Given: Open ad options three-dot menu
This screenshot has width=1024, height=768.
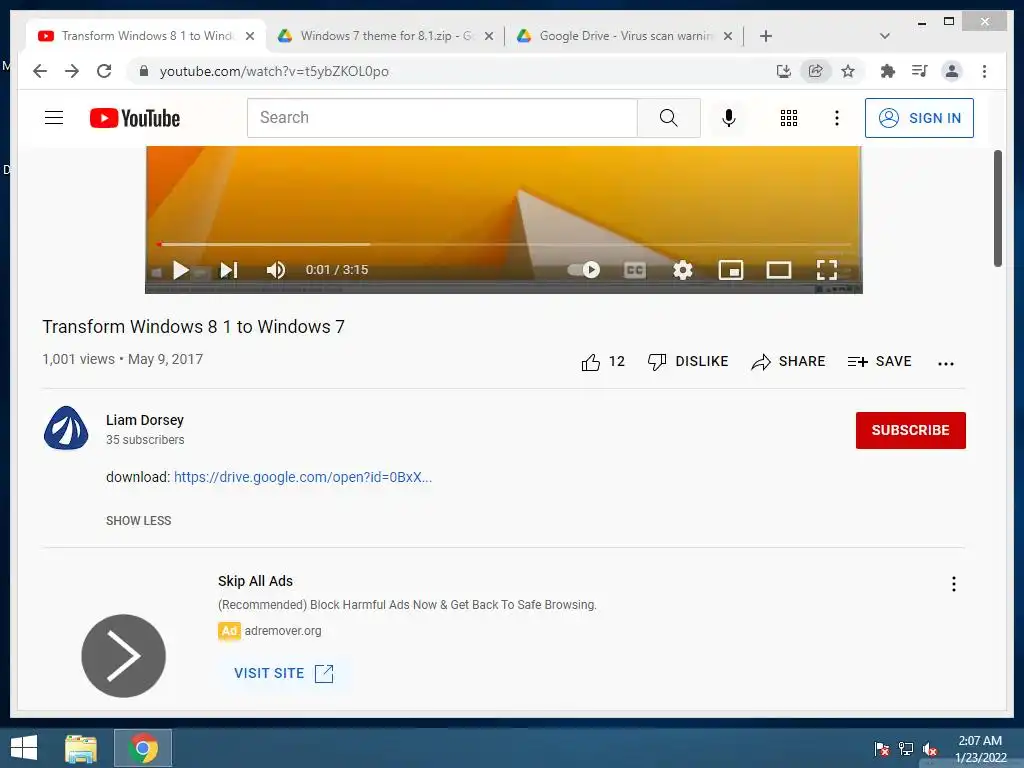Looking at the screenshot, I should click(x=953, y=584).
